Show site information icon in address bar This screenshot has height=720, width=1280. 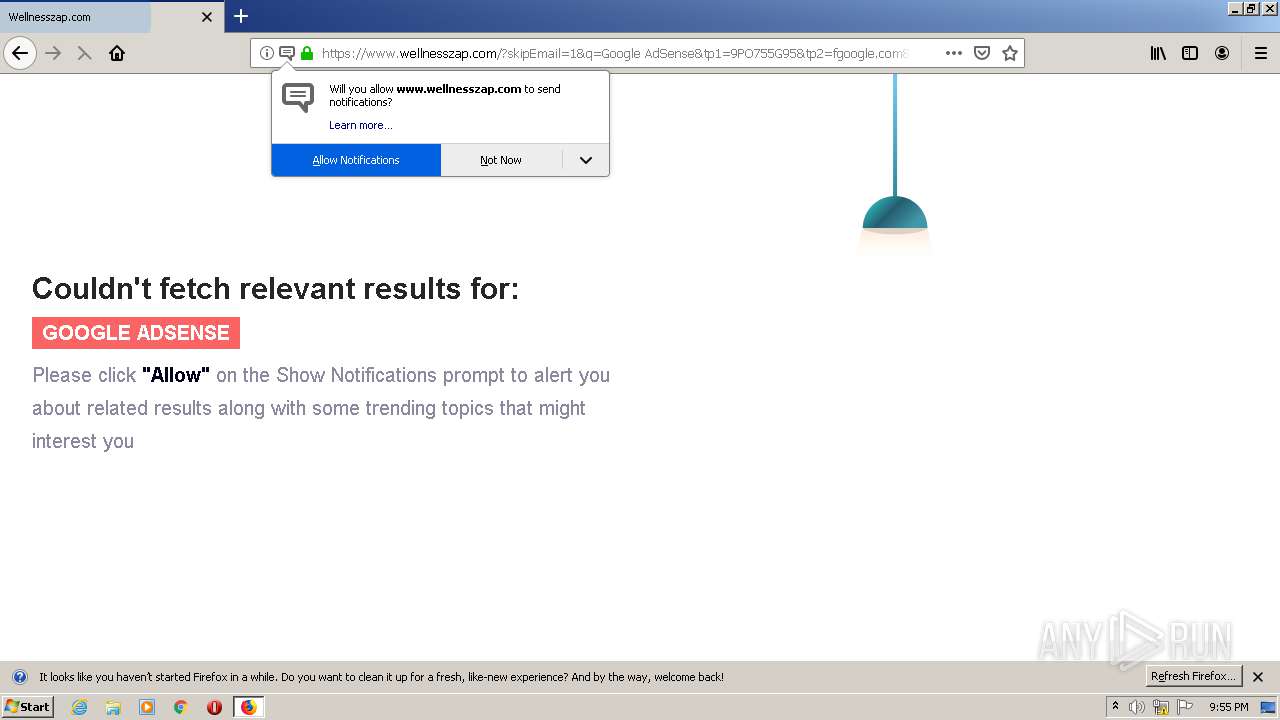pyautogui.click(x=267, y=53)
